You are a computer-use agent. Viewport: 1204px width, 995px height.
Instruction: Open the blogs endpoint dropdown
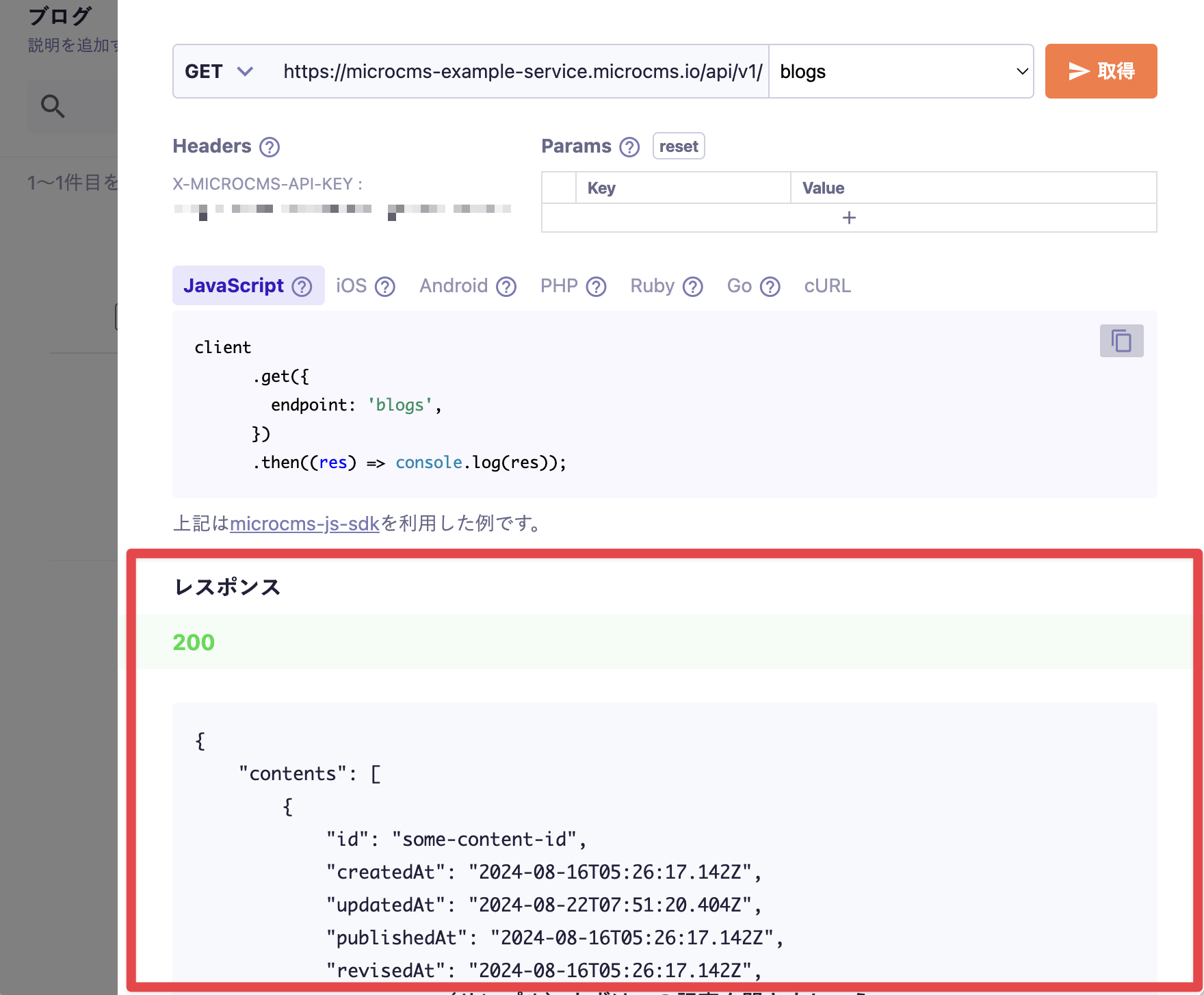(901, 71)
